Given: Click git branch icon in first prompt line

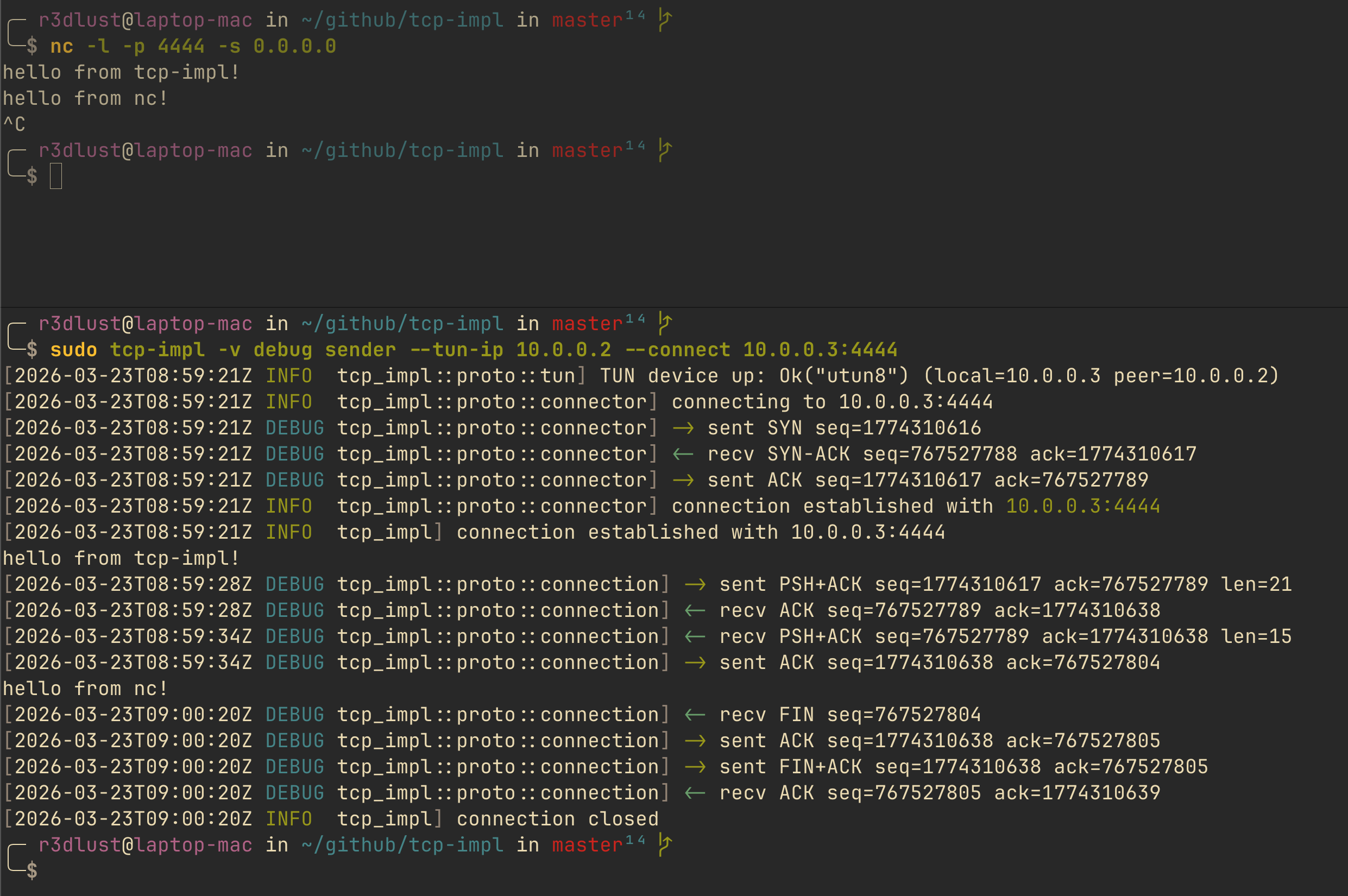Looking at the screenshot, I should 665,21.
